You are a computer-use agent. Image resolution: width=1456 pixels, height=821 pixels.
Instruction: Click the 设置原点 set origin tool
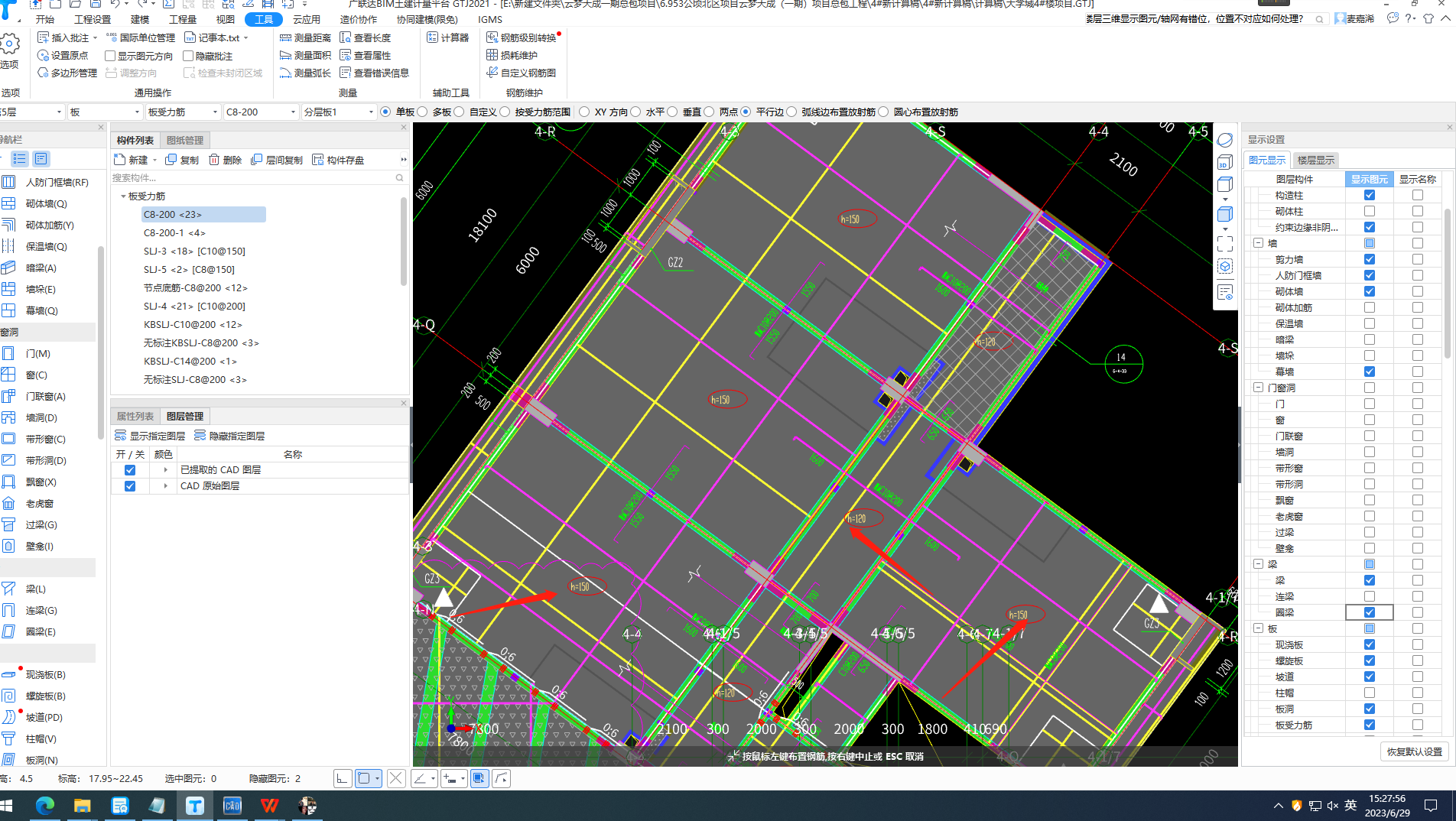click(x=63, y=55)
